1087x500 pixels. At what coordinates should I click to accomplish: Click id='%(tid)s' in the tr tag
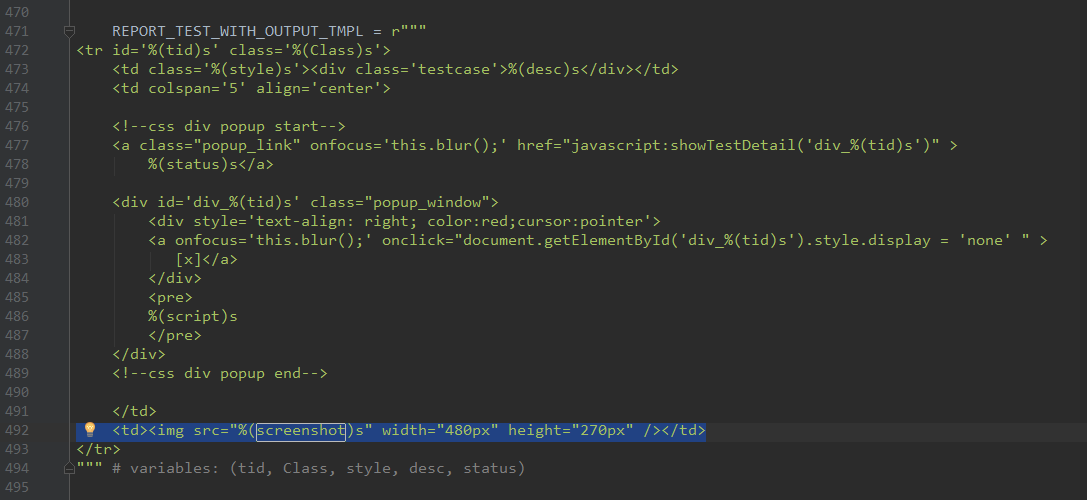tap(166, 51)
